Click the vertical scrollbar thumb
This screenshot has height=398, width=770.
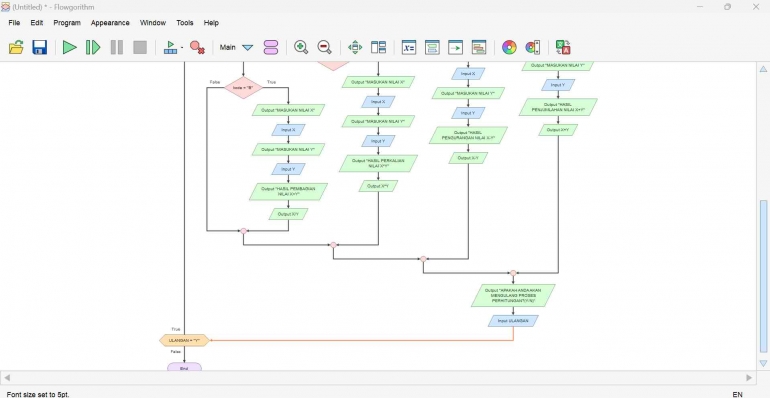tap(763, 276)
